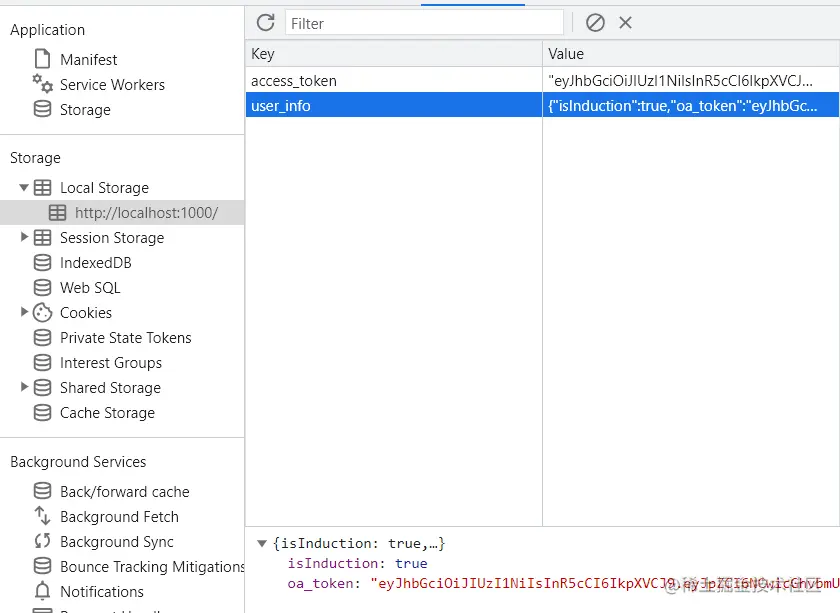Click the Manifest file icon
The image size is (840, 613).
[42, 59]
